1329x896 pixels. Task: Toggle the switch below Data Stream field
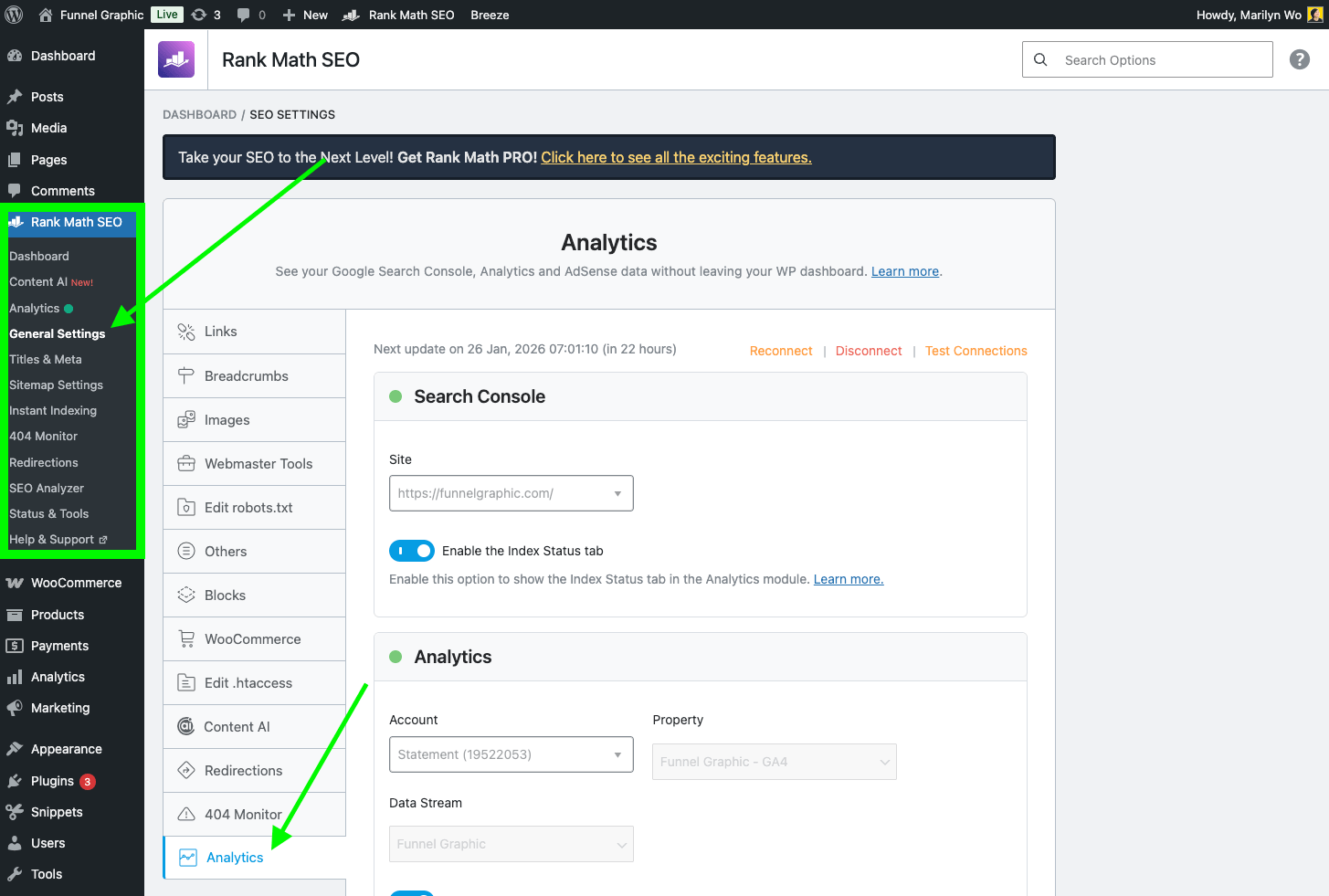click(412, 892)
